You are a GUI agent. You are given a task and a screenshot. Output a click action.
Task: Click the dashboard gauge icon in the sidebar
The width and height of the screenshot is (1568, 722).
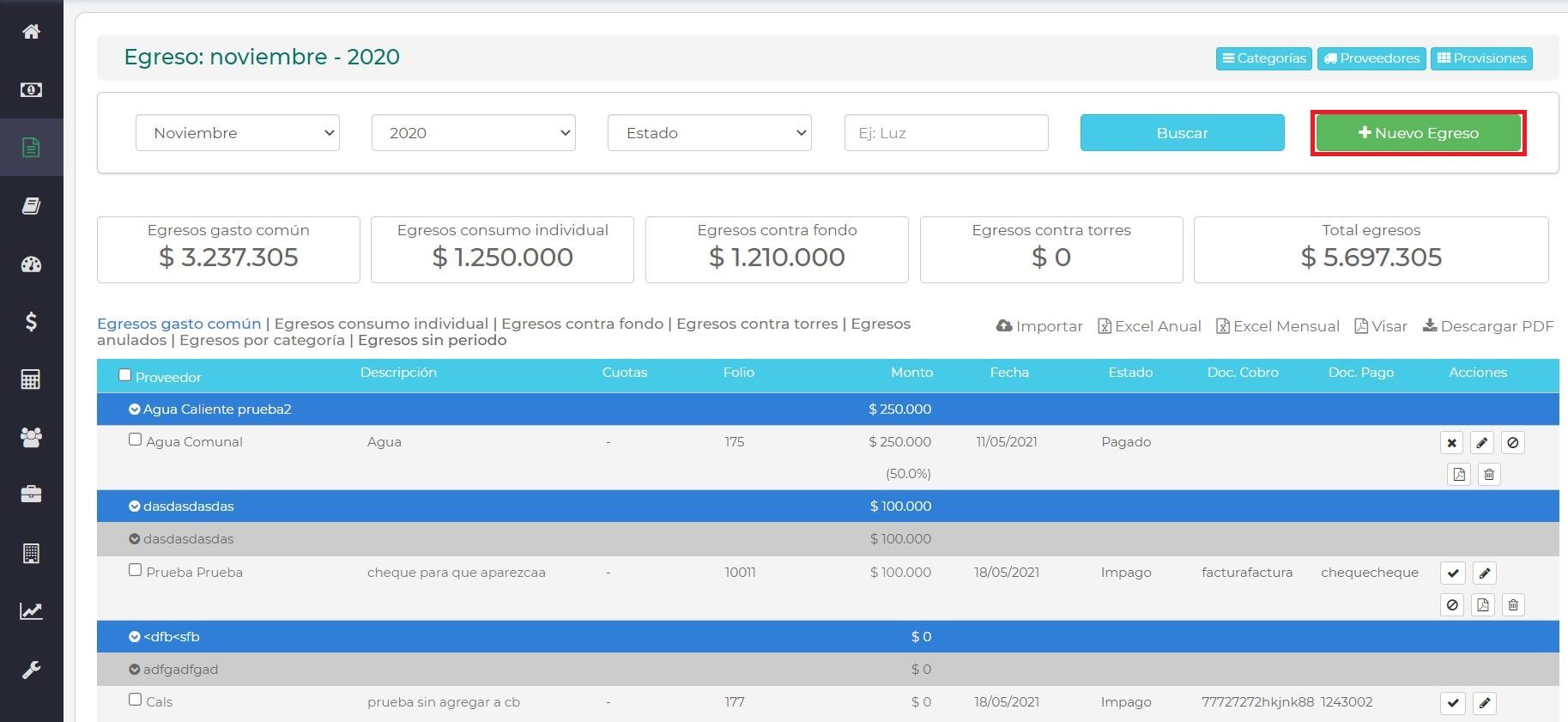(x=31, y=264)
